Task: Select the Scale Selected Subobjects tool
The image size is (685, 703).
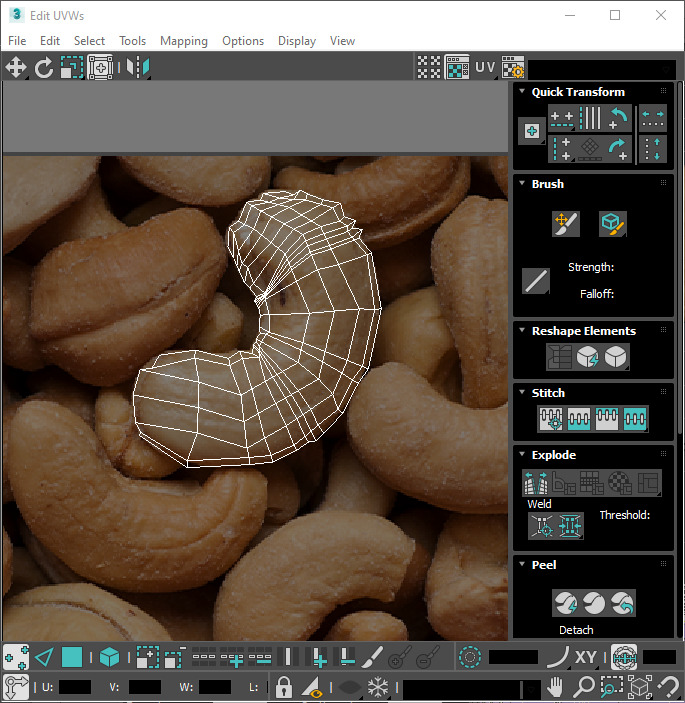Action: tap(72, 68)
